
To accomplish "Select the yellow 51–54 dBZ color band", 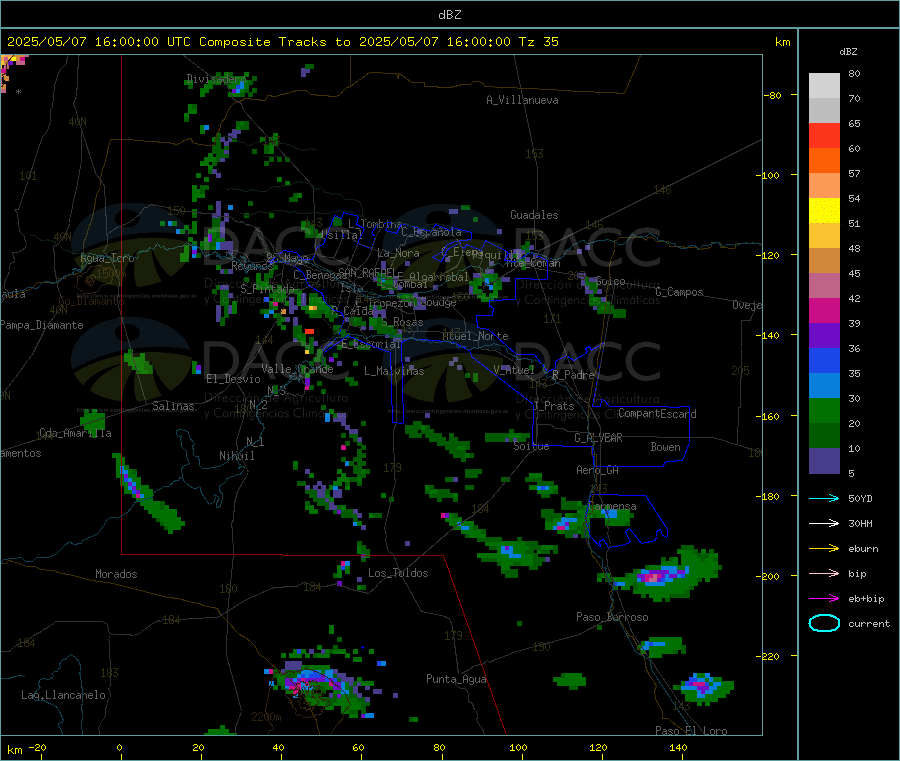I will pos(824,211).
